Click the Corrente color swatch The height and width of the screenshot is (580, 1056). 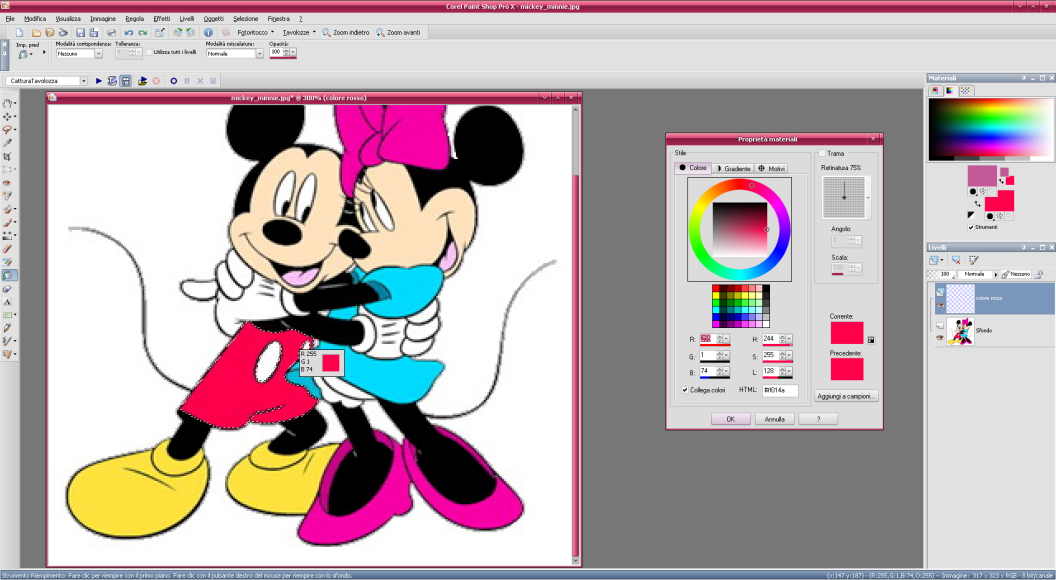click(x=847, y=333)
